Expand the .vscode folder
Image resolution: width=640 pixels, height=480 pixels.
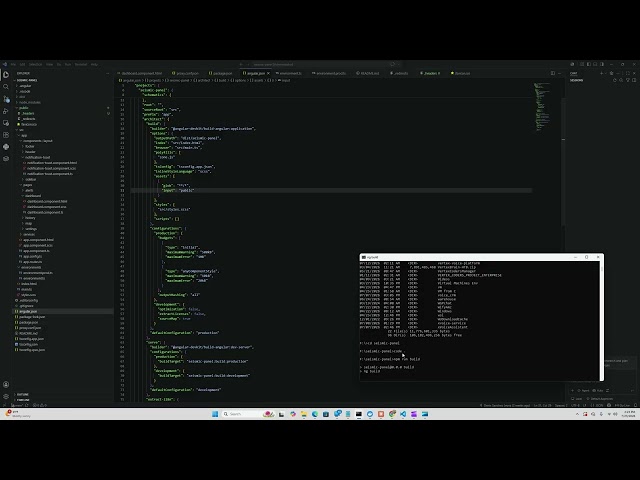[x=24, y=91]
